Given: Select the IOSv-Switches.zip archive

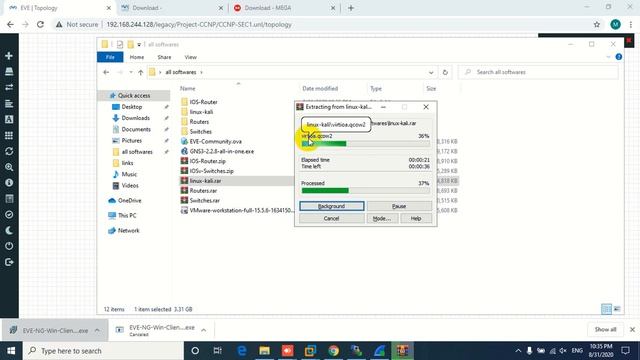Looking at the screenshot, I should click(x=211, y=171).
